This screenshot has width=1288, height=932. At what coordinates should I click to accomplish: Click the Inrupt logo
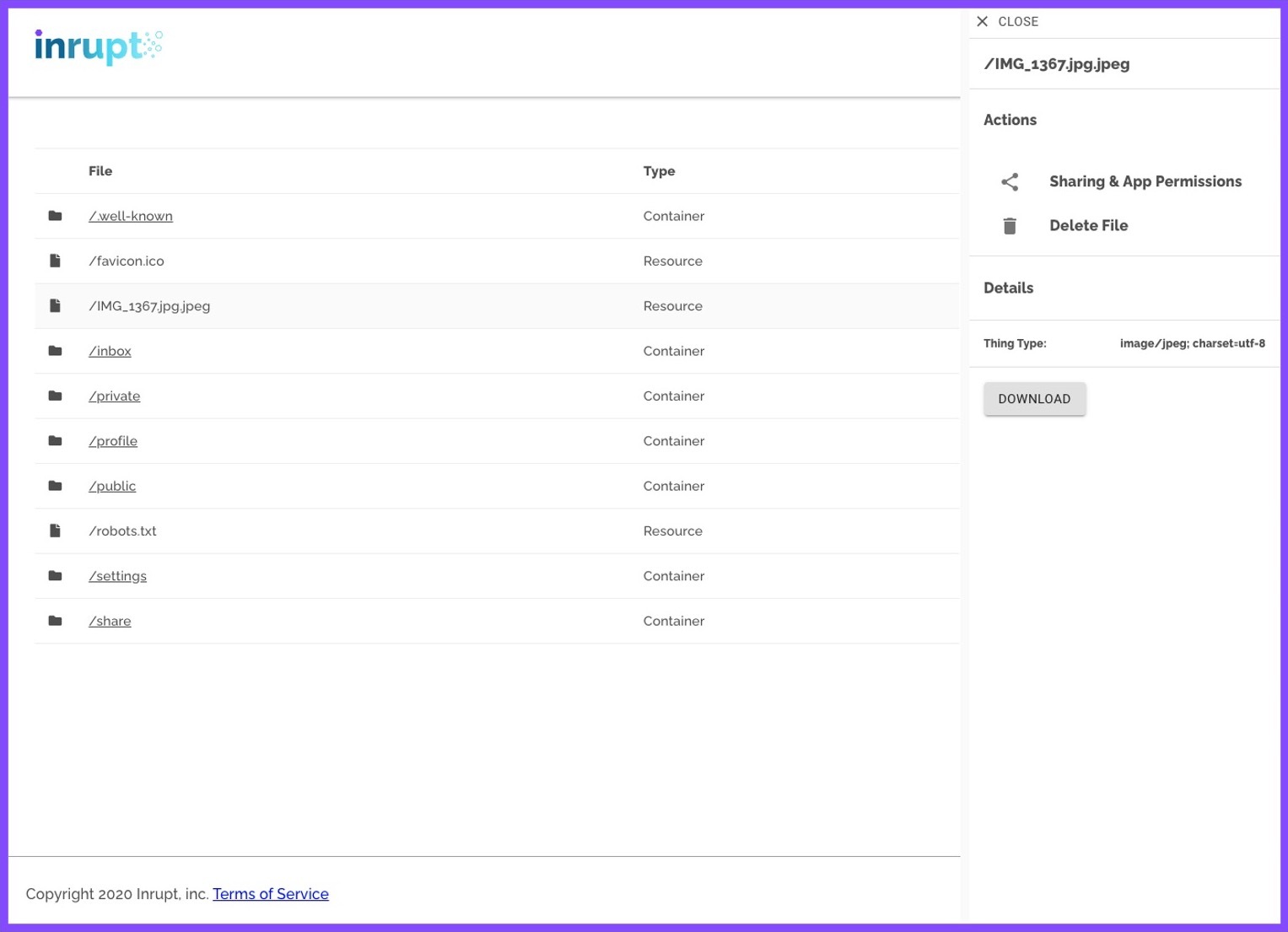tap(98, 47)
